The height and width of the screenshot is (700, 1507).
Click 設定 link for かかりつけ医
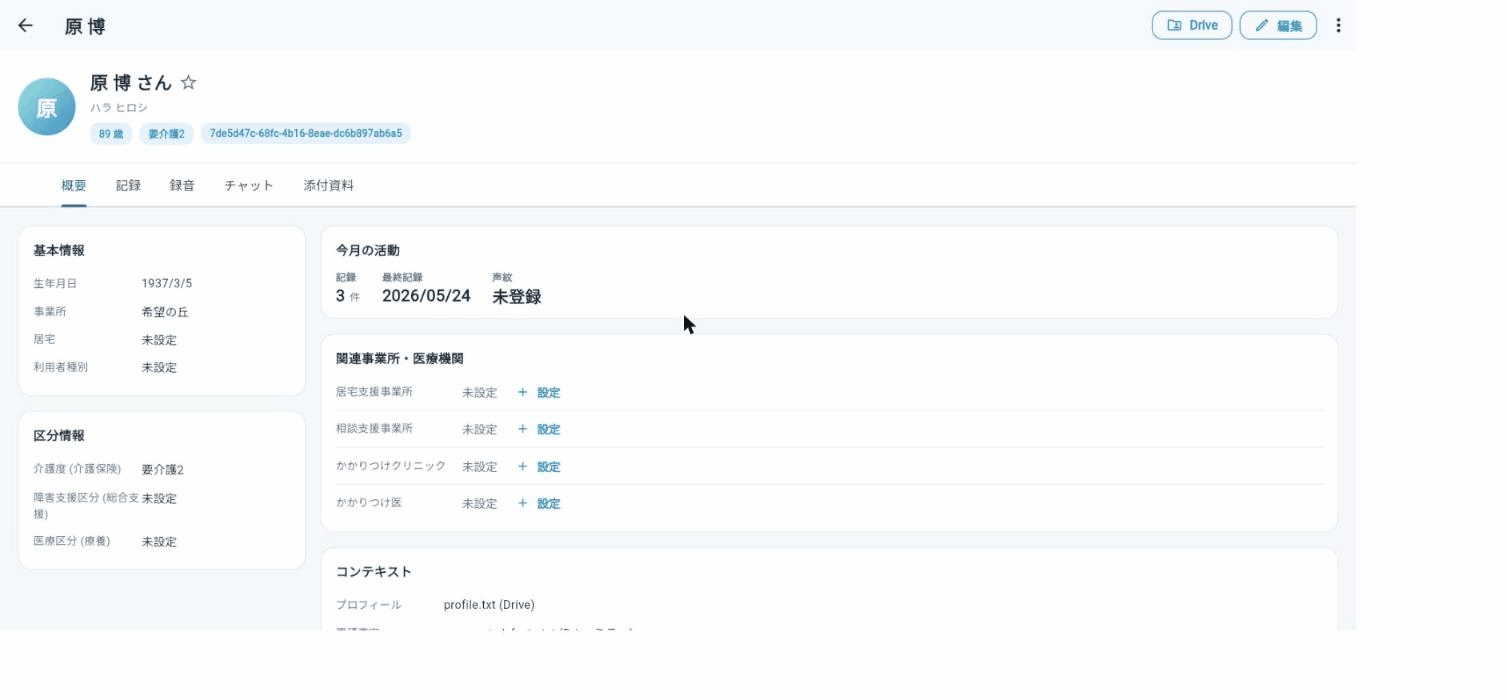549,504
